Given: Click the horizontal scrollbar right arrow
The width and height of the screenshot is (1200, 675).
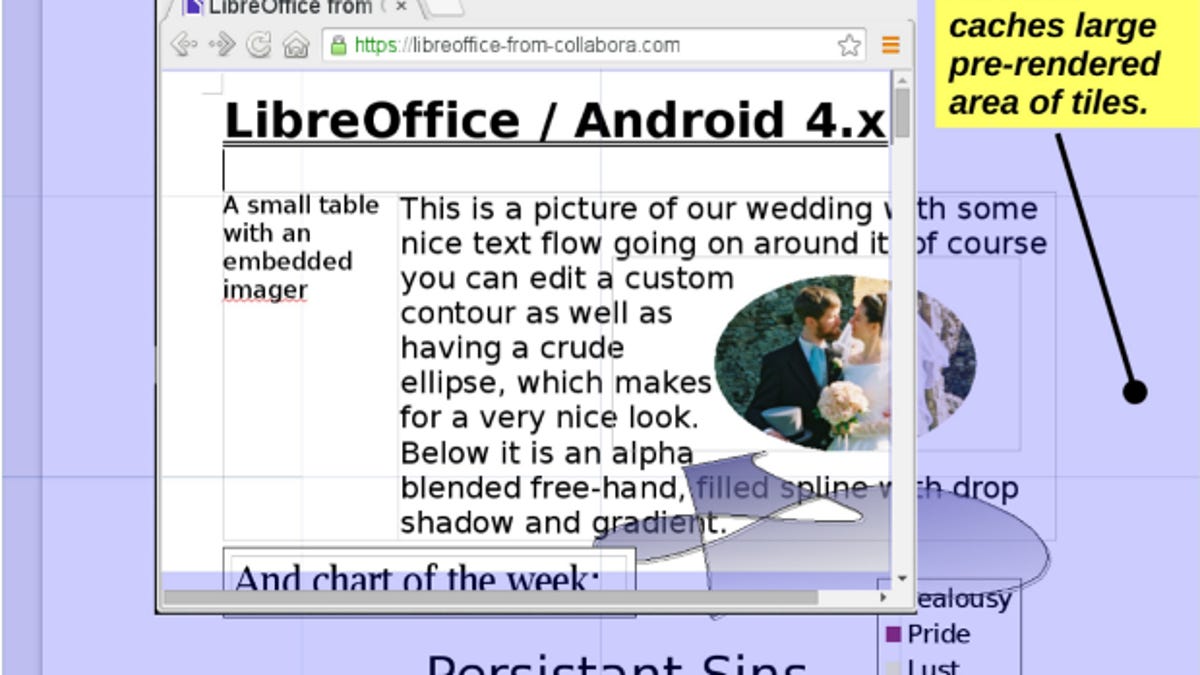Looking at the screenshot, I should pyautogui.click(x=883, y=597).
